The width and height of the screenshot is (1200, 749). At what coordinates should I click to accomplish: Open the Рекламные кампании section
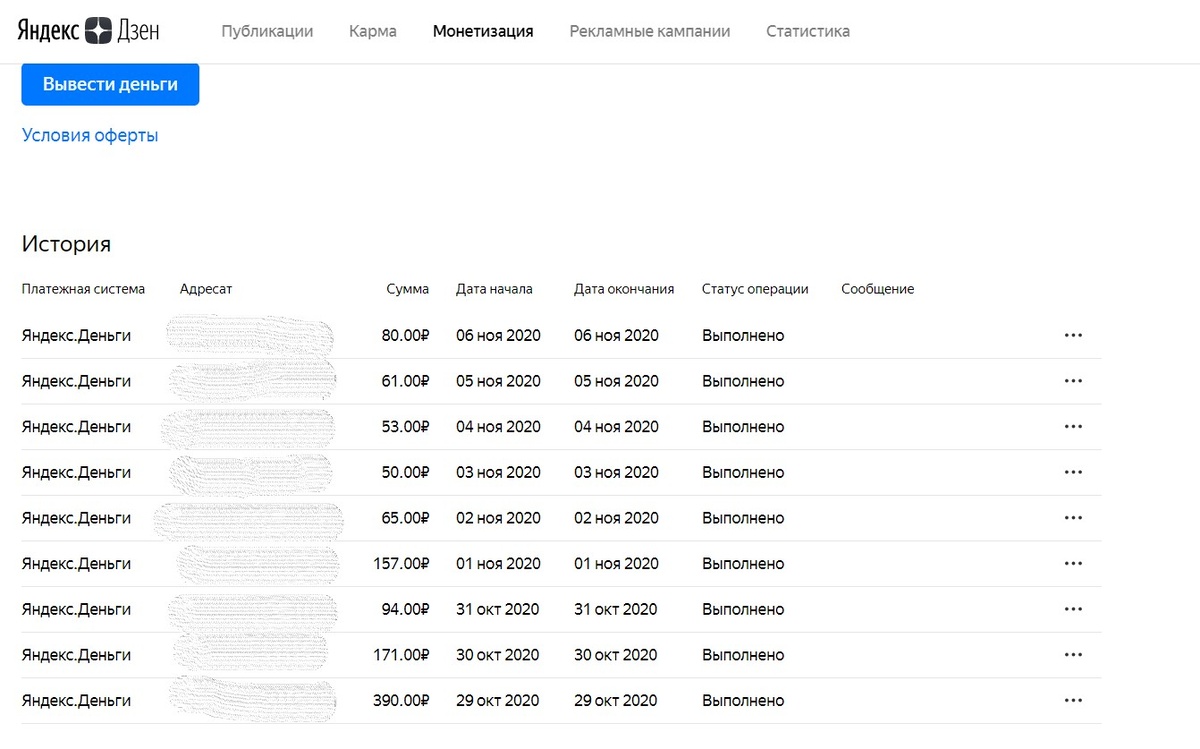[x=649, y=31]
